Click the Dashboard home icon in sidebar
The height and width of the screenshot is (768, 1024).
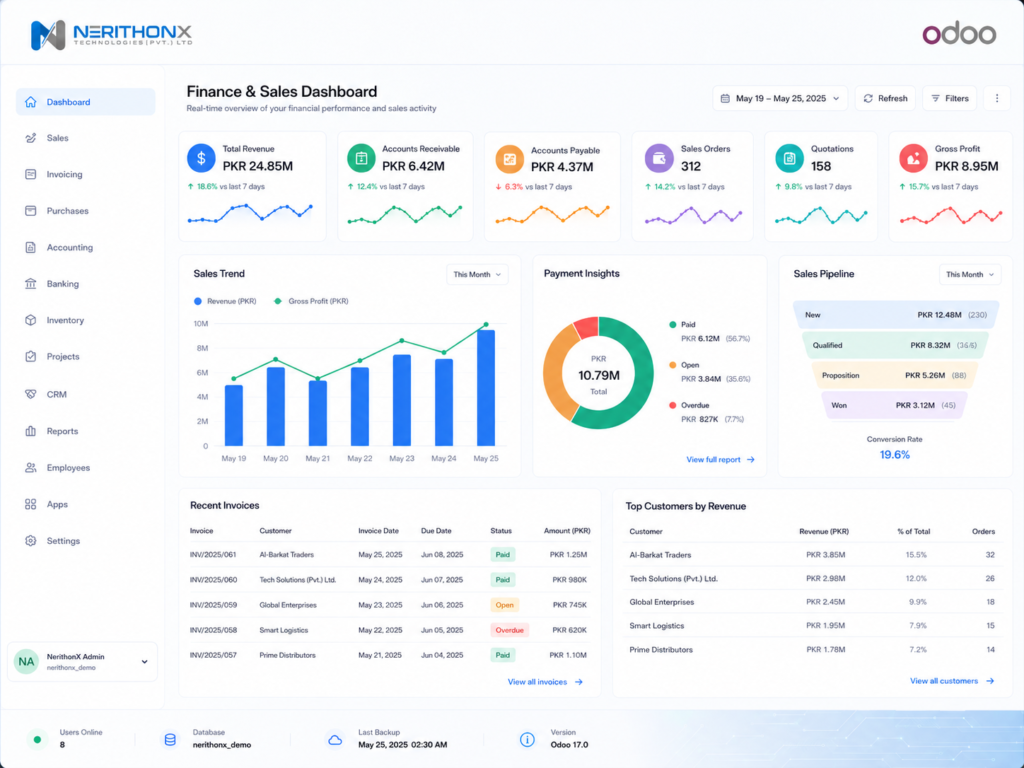31,102
